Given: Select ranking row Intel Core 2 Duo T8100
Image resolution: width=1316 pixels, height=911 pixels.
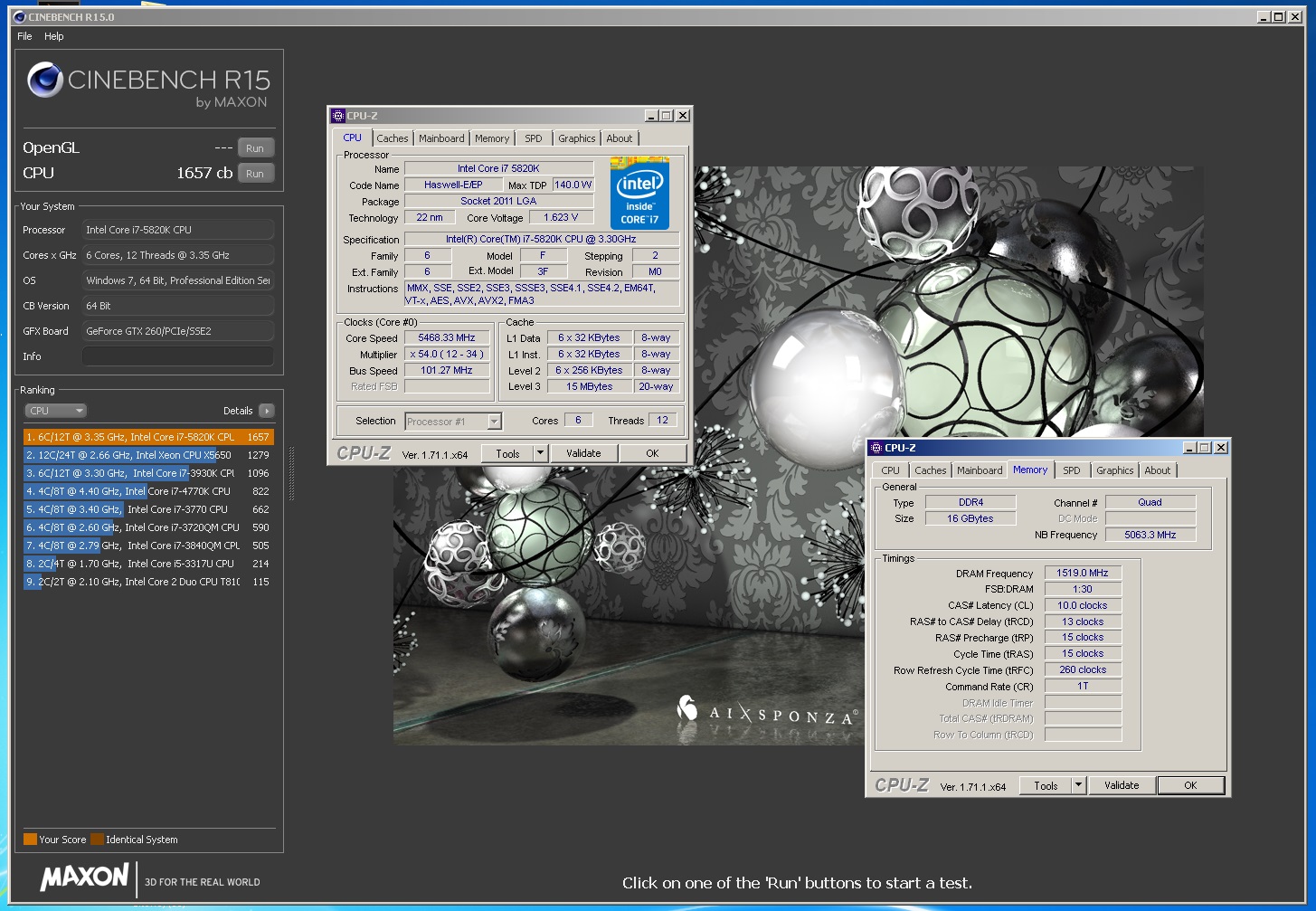Looking at the screenshot, I should (148, 582).
